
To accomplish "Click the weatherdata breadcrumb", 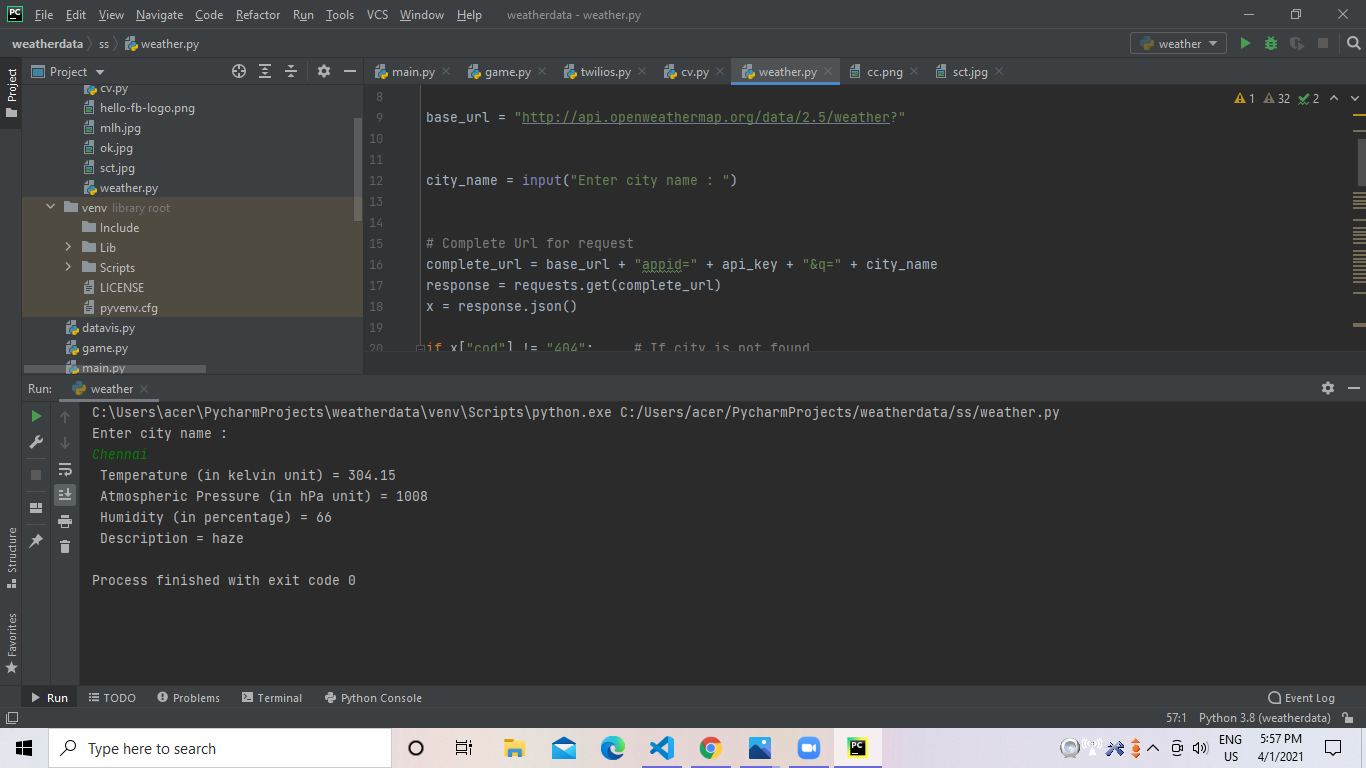I will point(47,44).
